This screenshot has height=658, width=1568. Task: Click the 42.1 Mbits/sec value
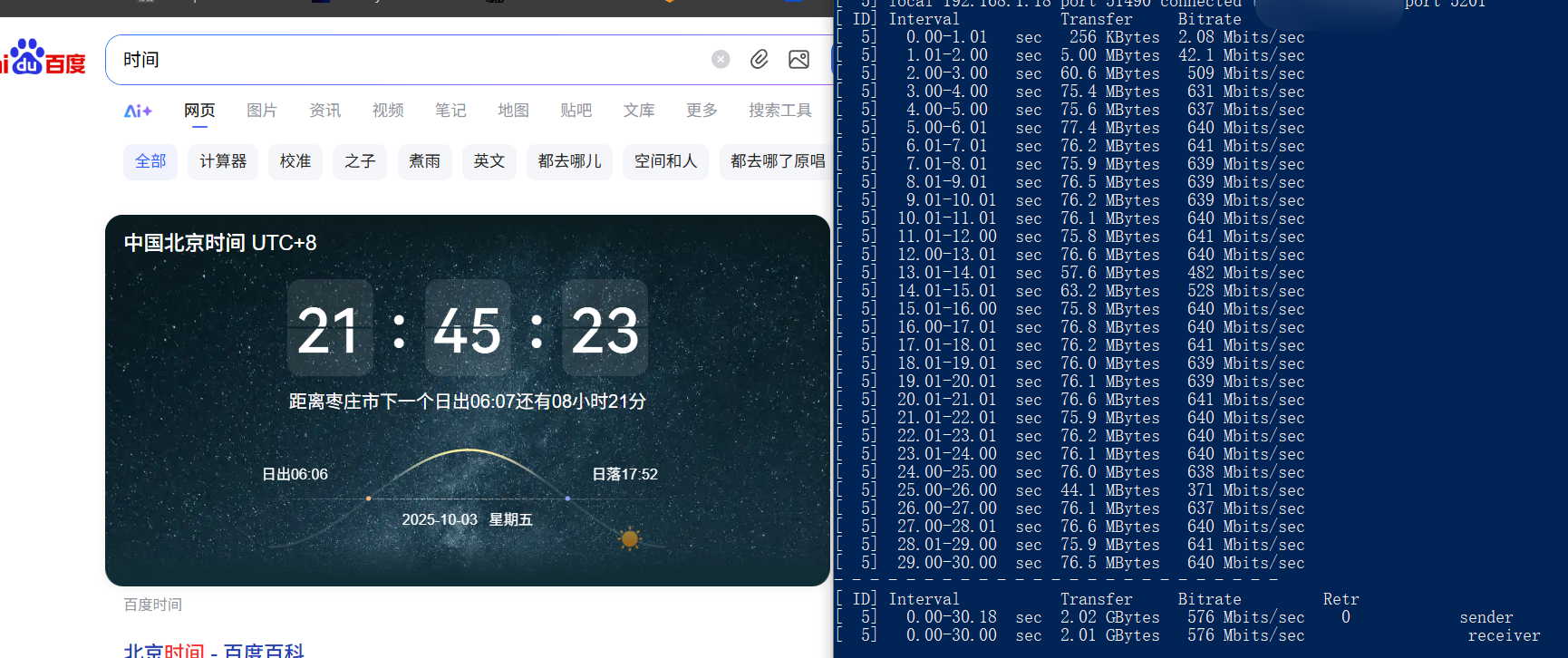point(1241,55)
